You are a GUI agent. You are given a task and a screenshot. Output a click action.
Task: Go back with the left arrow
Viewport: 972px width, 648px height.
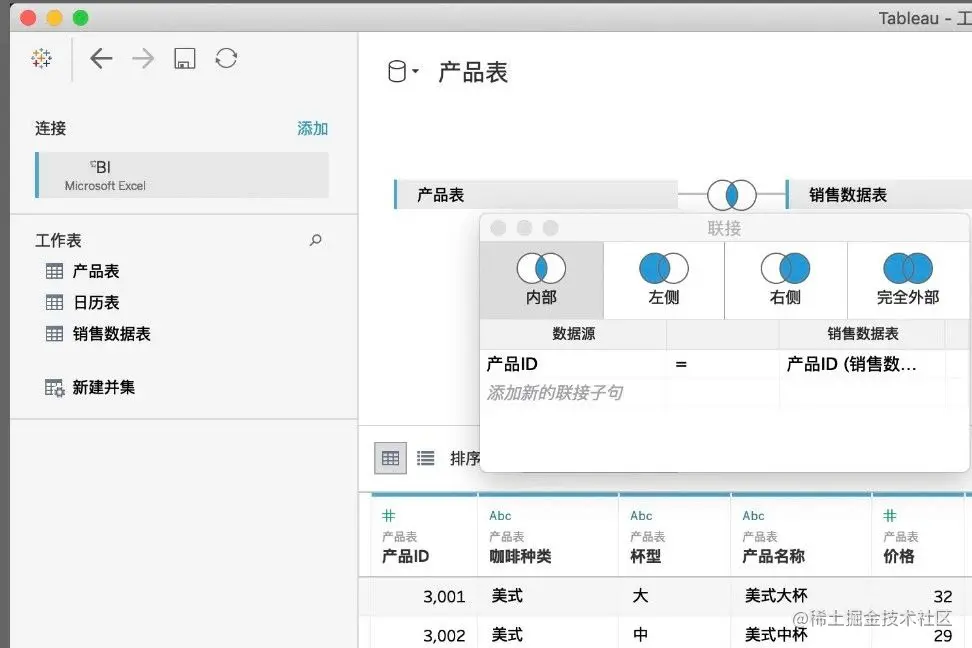click(x=101, y=59)
